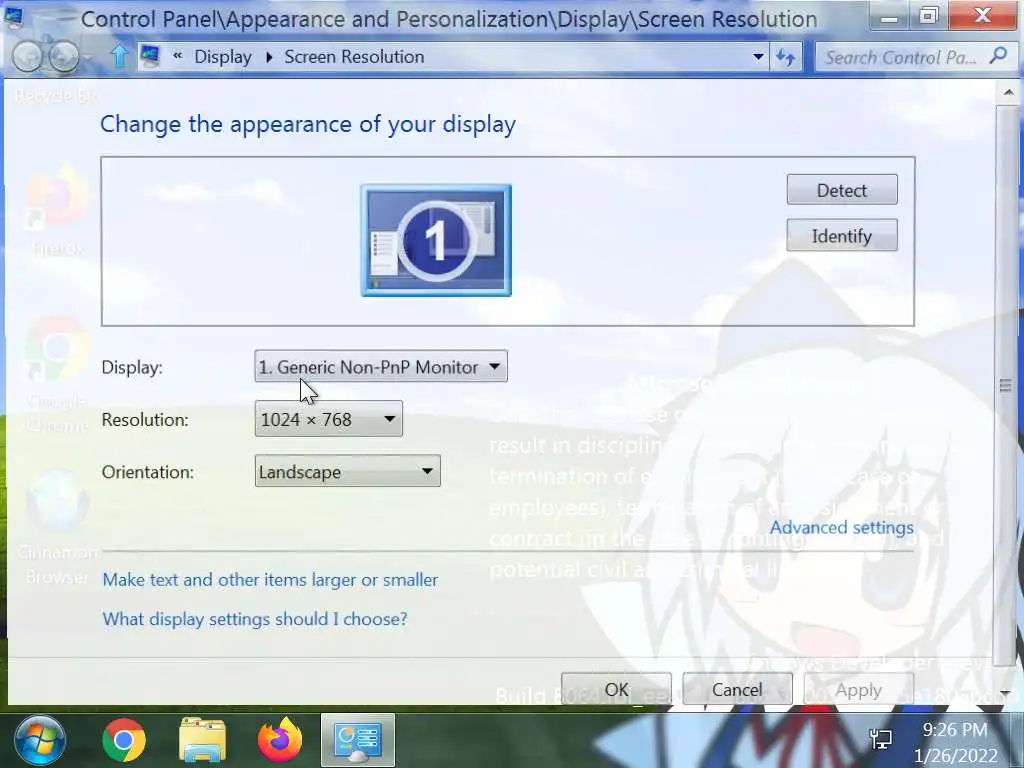Viewport: 1024px width, 768px height.
Task: Click the Display breadcrumb in address bar
Action: 223,57
